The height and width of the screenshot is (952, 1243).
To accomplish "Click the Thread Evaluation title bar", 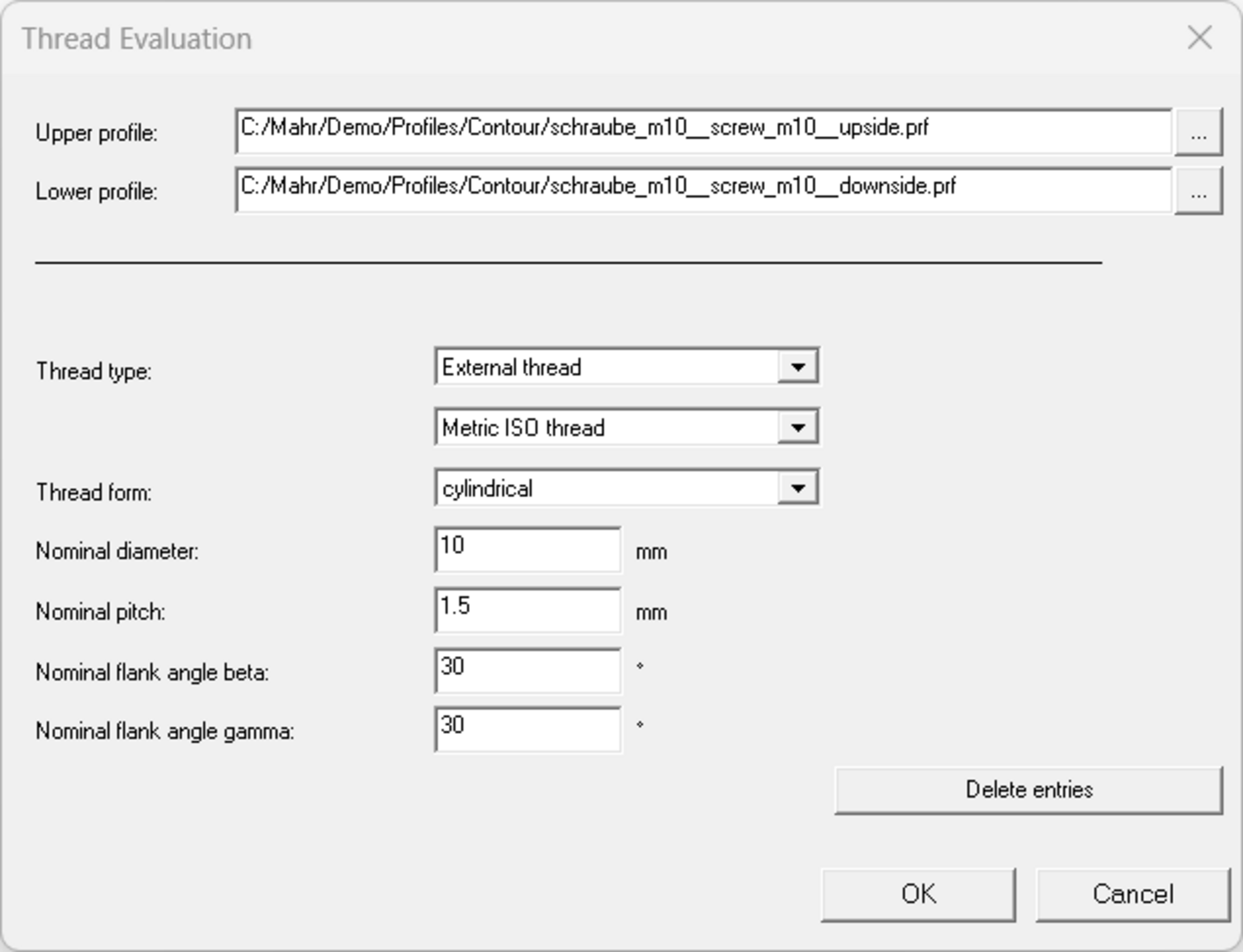I will (x=345, y=37).
